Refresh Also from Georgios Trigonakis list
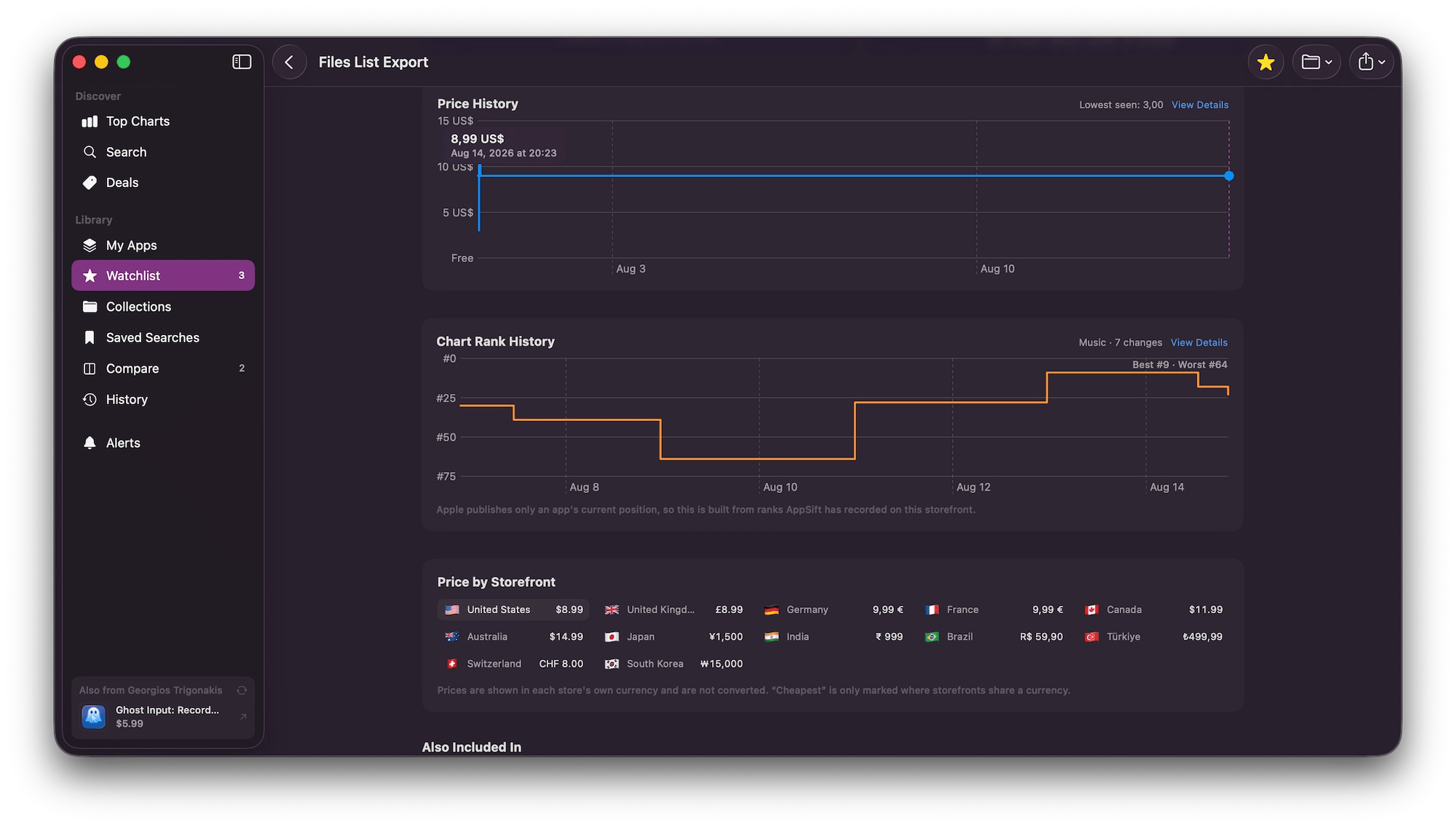1456x828 pixels. 242,690
